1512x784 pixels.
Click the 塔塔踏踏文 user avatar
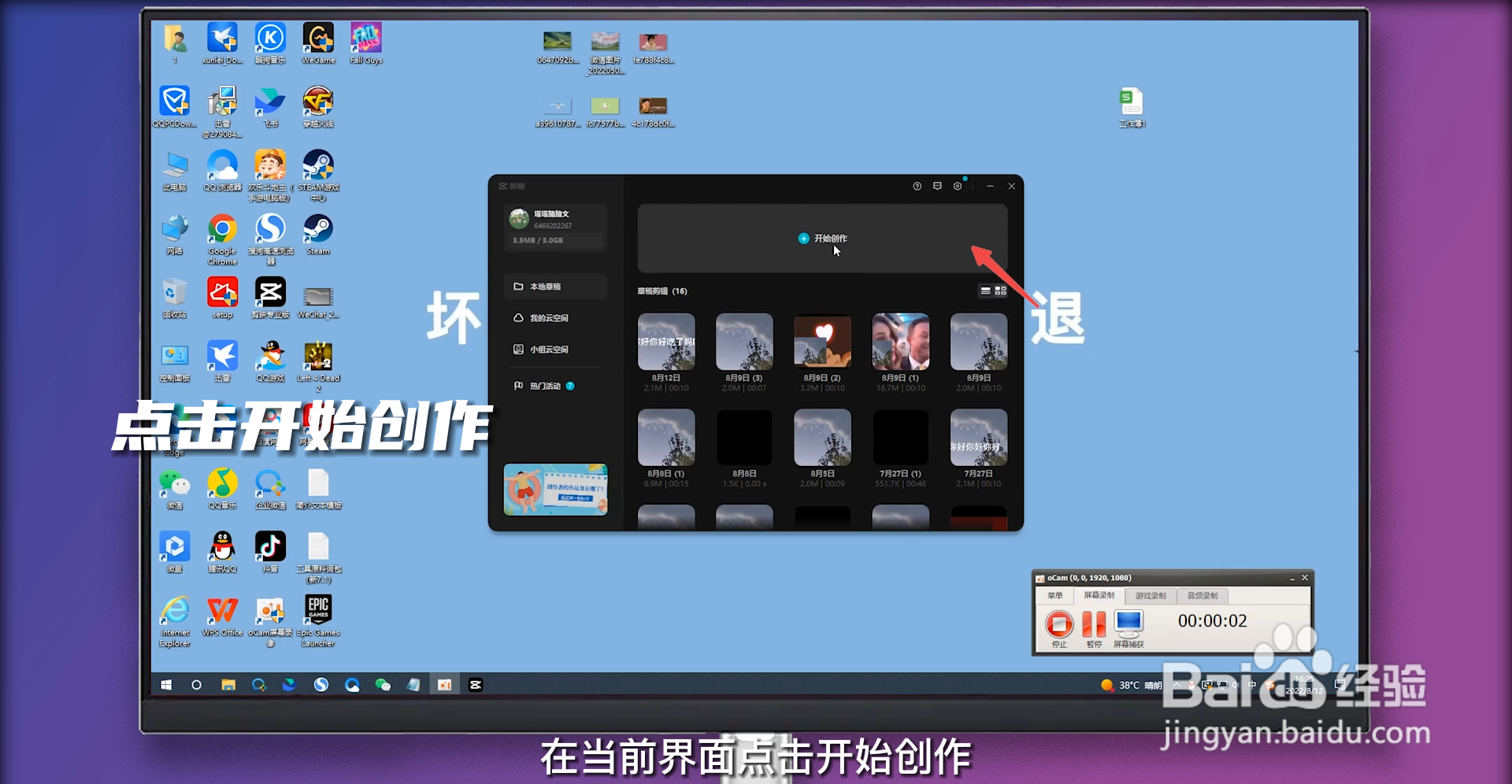[518, 218]
